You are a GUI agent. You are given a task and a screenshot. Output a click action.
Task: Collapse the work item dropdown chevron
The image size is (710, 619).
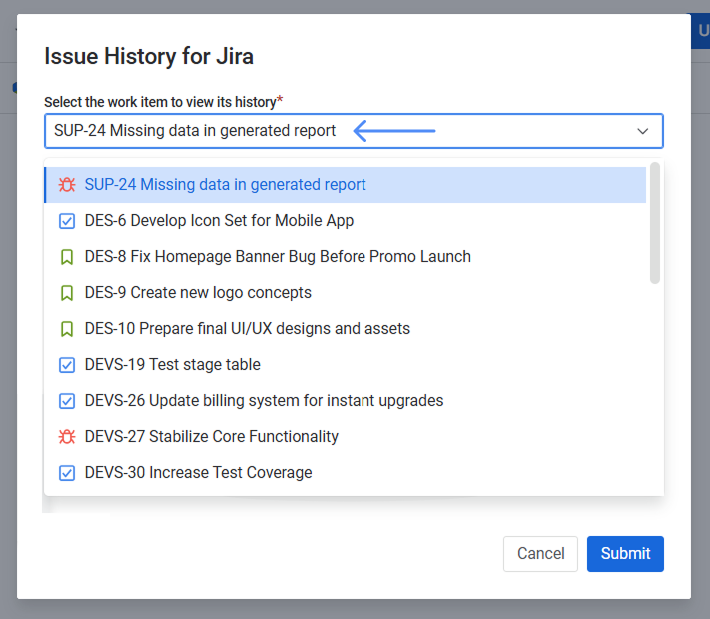pyautogui.click(x=642, y=131)
